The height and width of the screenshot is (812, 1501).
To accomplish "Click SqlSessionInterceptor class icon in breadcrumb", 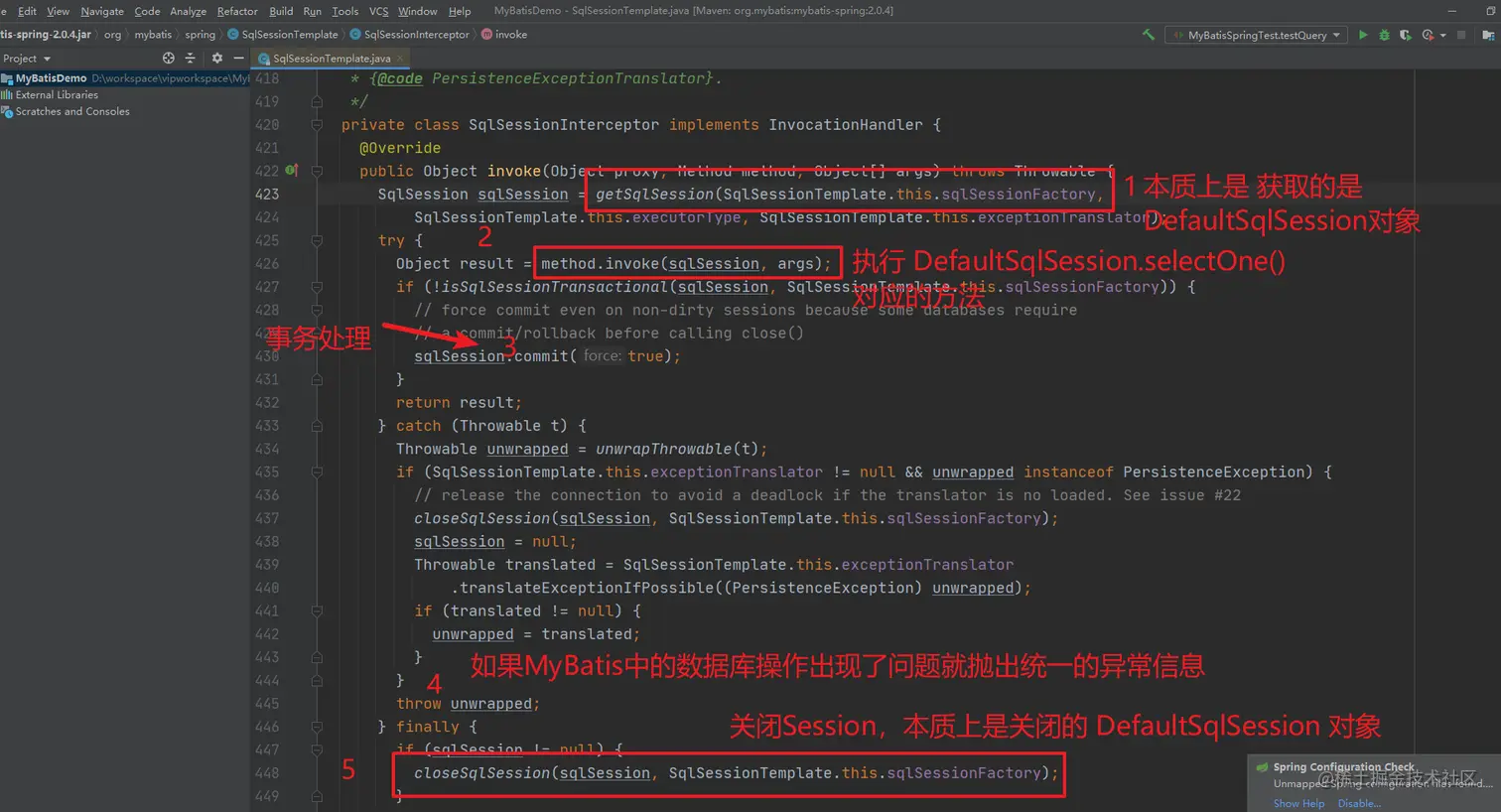I will click(355, 35).
